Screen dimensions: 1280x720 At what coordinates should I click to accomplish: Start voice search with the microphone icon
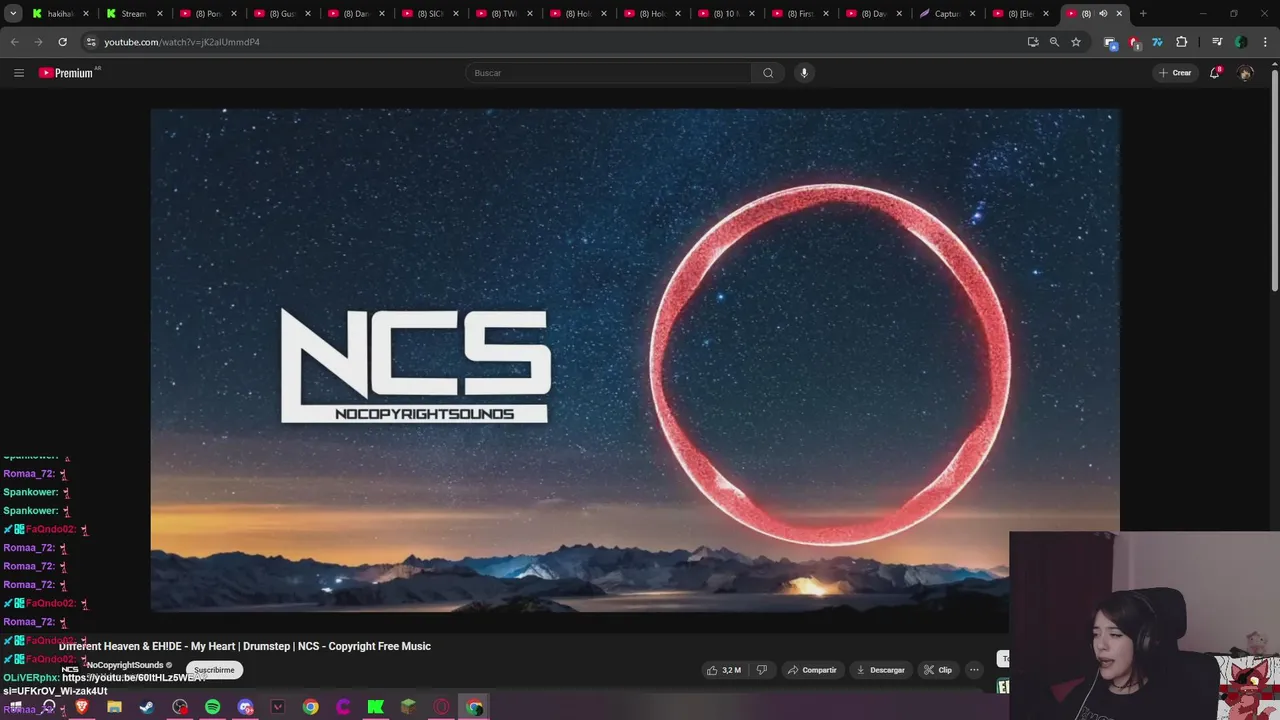coord(803,73)
